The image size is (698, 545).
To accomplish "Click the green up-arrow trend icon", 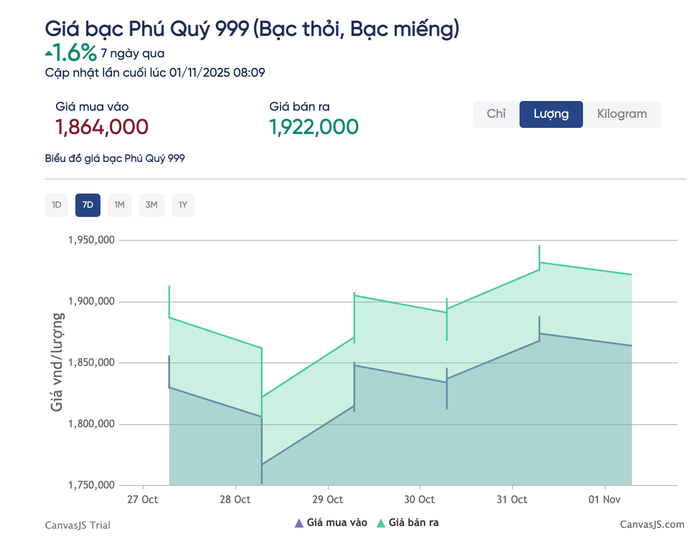I will 49,50.
